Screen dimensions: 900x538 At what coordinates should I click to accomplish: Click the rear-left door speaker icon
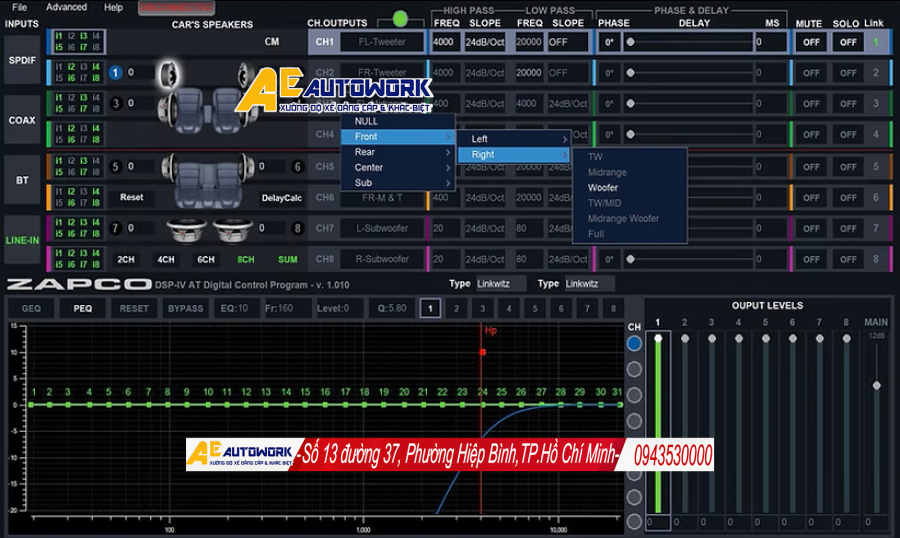169,167
